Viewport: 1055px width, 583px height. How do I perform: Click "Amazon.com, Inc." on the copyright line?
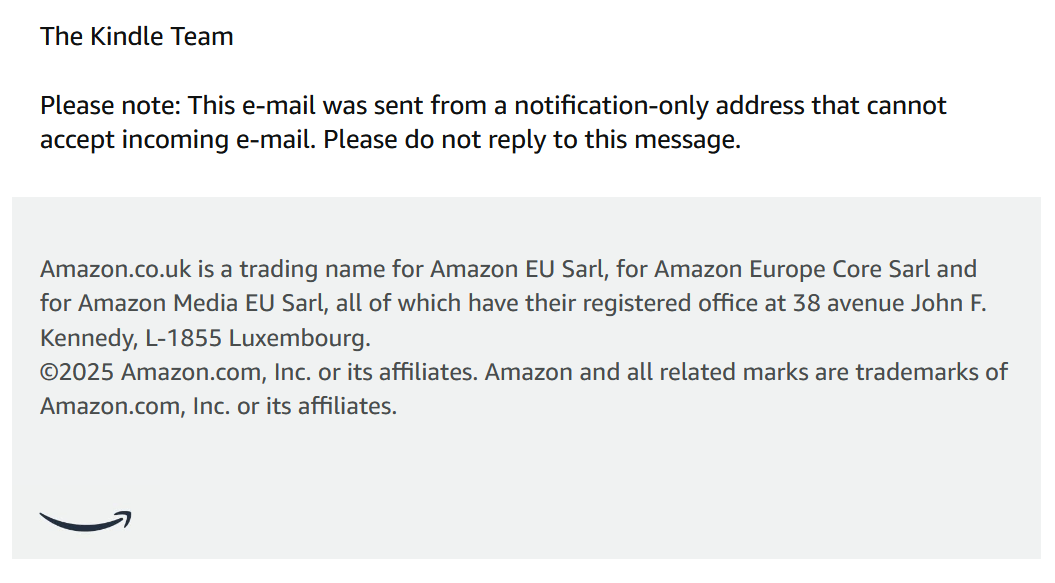(216, 372)
